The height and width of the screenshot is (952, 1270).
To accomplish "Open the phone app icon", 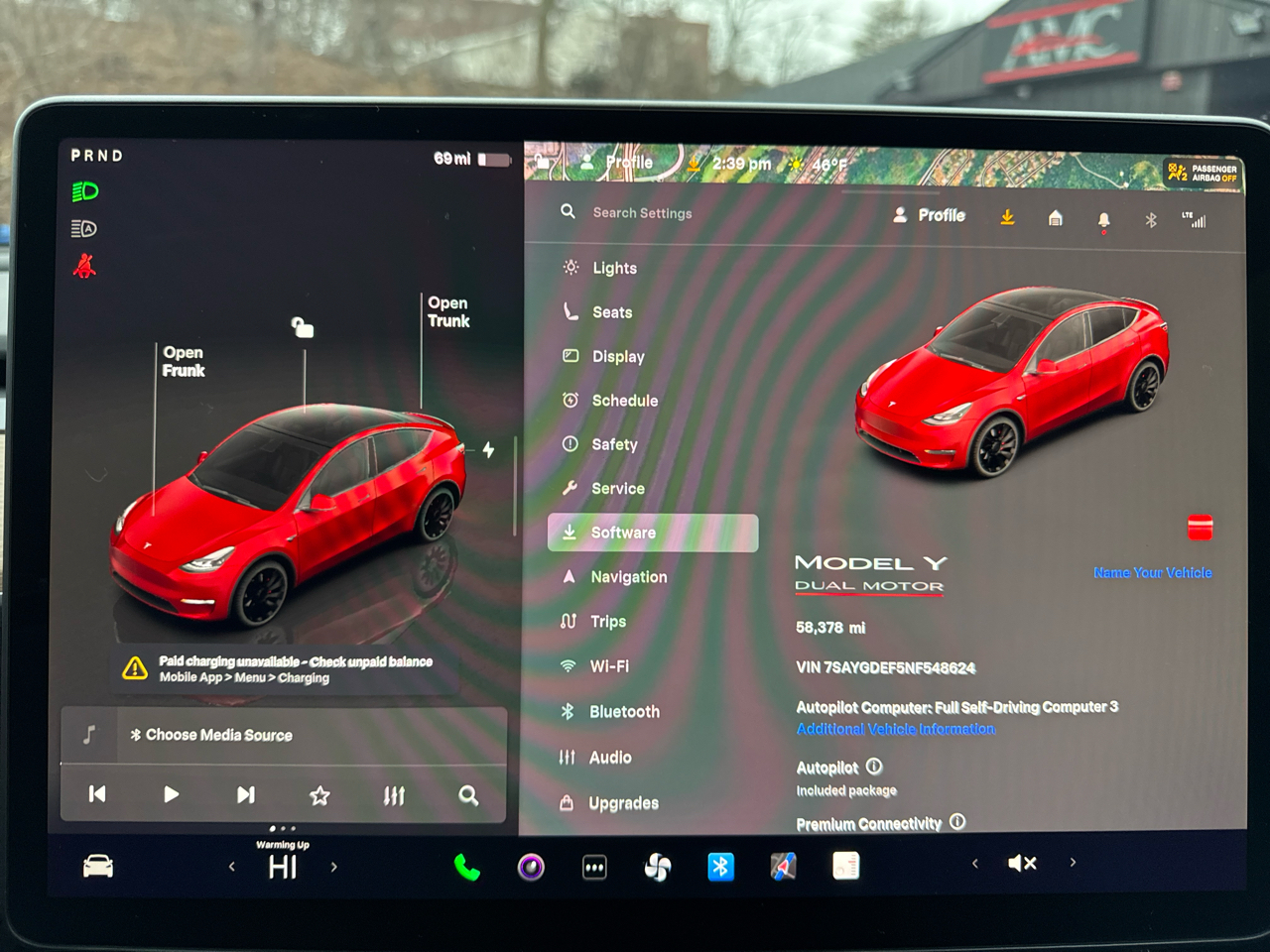I will (466, 868).
